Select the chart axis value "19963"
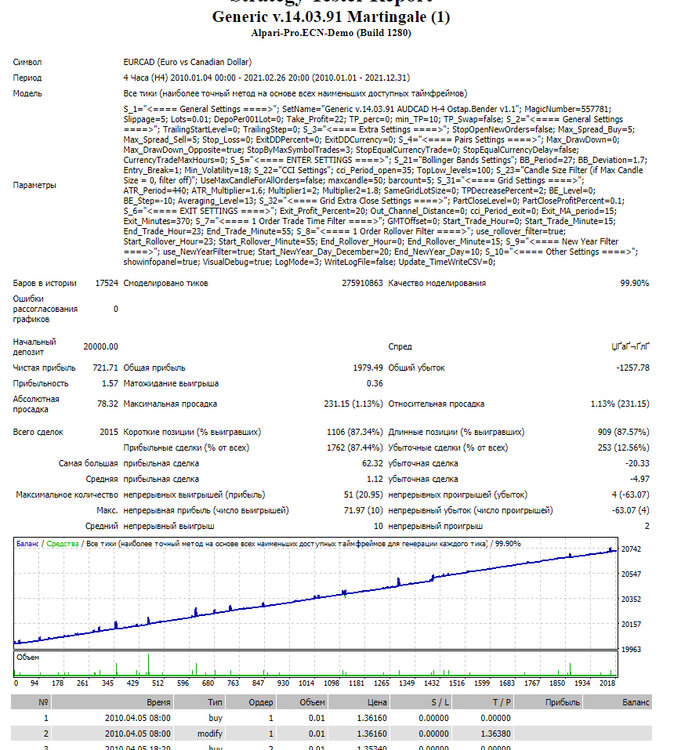 (631, 650)
